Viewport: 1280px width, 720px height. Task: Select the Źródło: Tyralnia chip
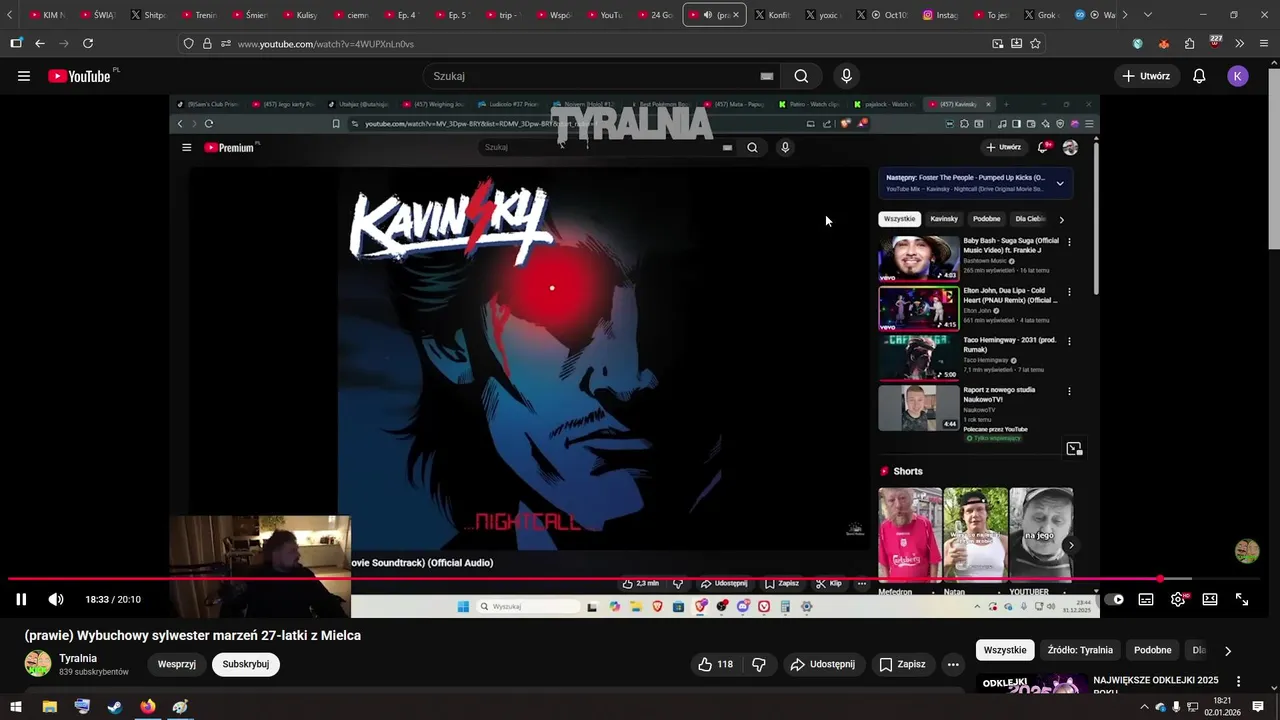[x=1080, y=650]
